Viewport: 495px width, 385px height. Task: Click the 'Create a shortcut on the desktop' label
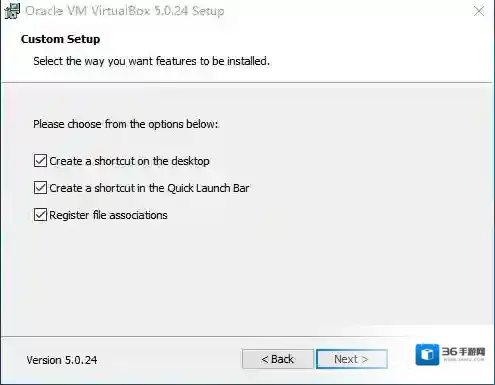point(129,161)
